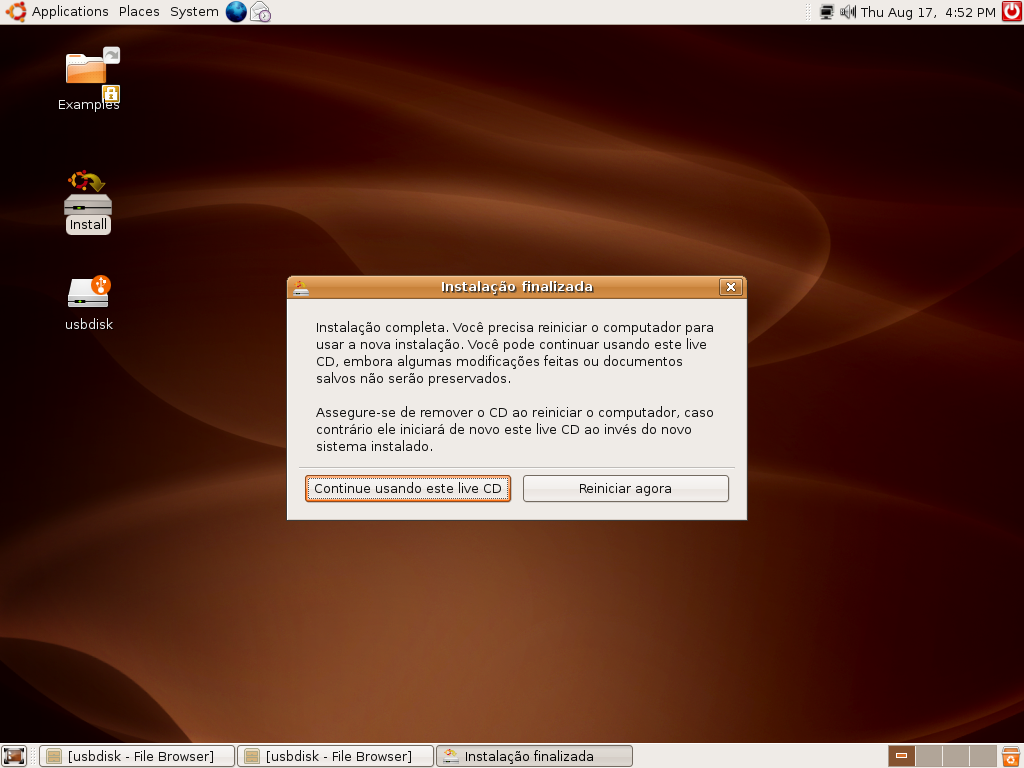This screenshot has height=768, width=1024.
Task: Click the date and time clock
Action: 928,12
